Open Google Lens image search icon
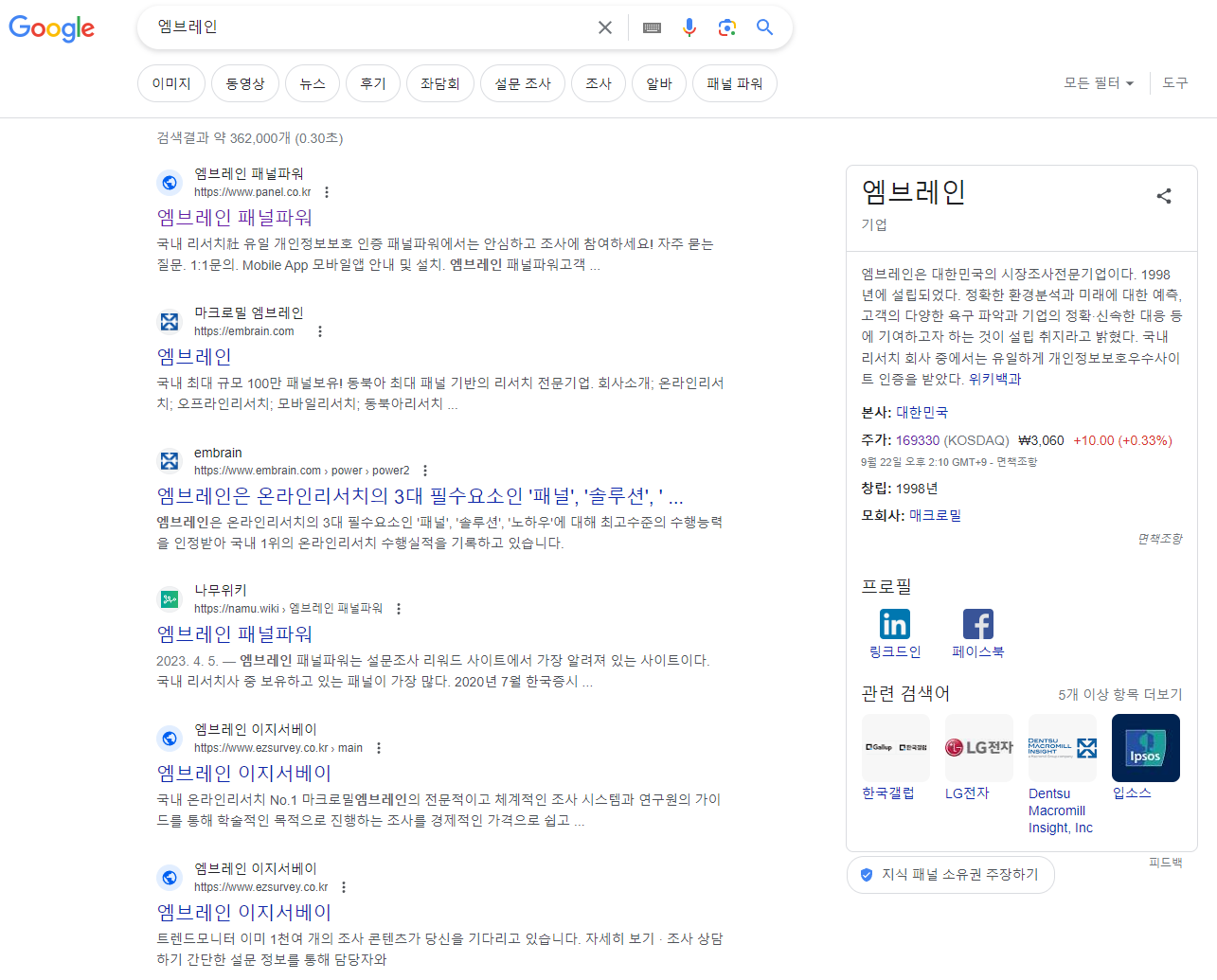 726,27
